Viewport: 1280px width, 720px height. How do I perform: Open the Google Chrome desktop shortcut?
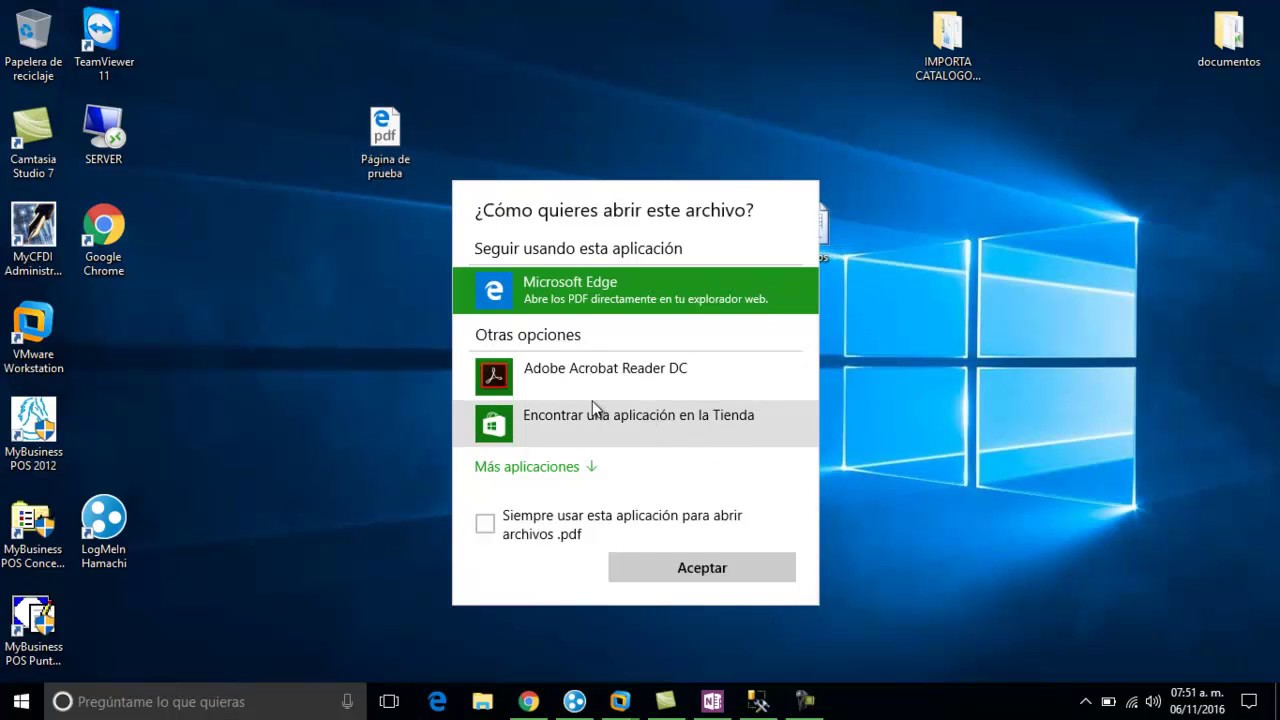click(x=103, y=240)
